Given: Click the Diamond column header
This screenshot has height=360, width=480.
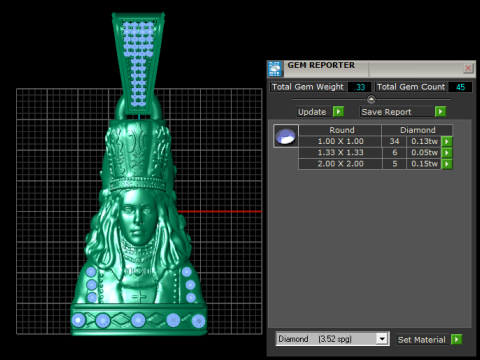Looking at the screenshot, I should [417, 130].
